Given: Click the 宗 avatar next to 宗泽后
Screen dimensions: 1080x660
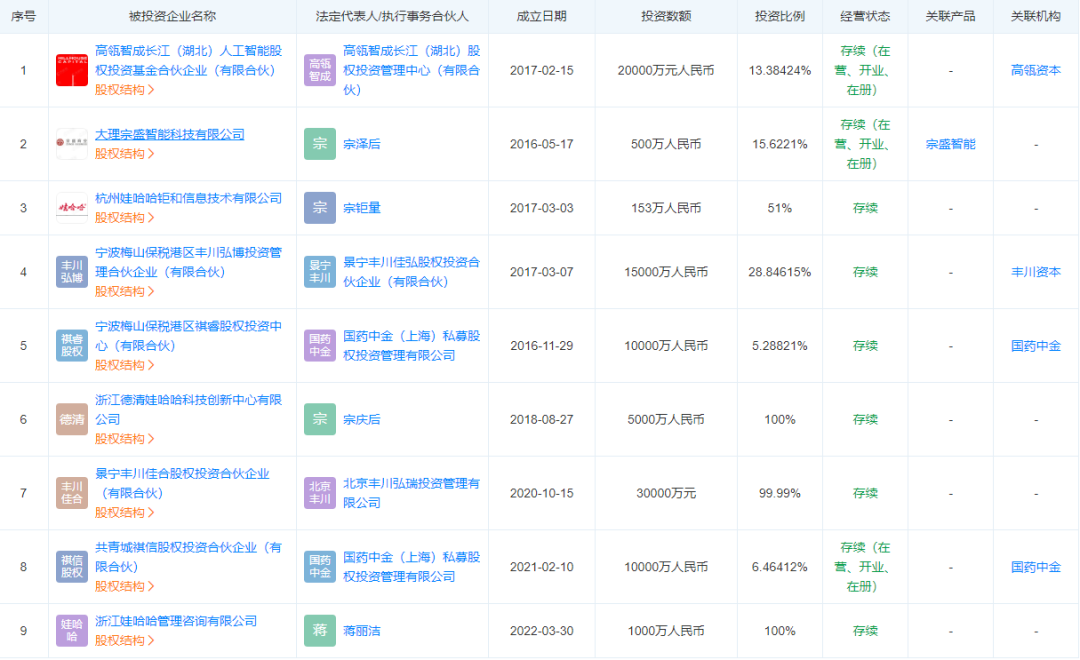Looking at the screenshot, I should pyautogui.click(x=320, y=144).
